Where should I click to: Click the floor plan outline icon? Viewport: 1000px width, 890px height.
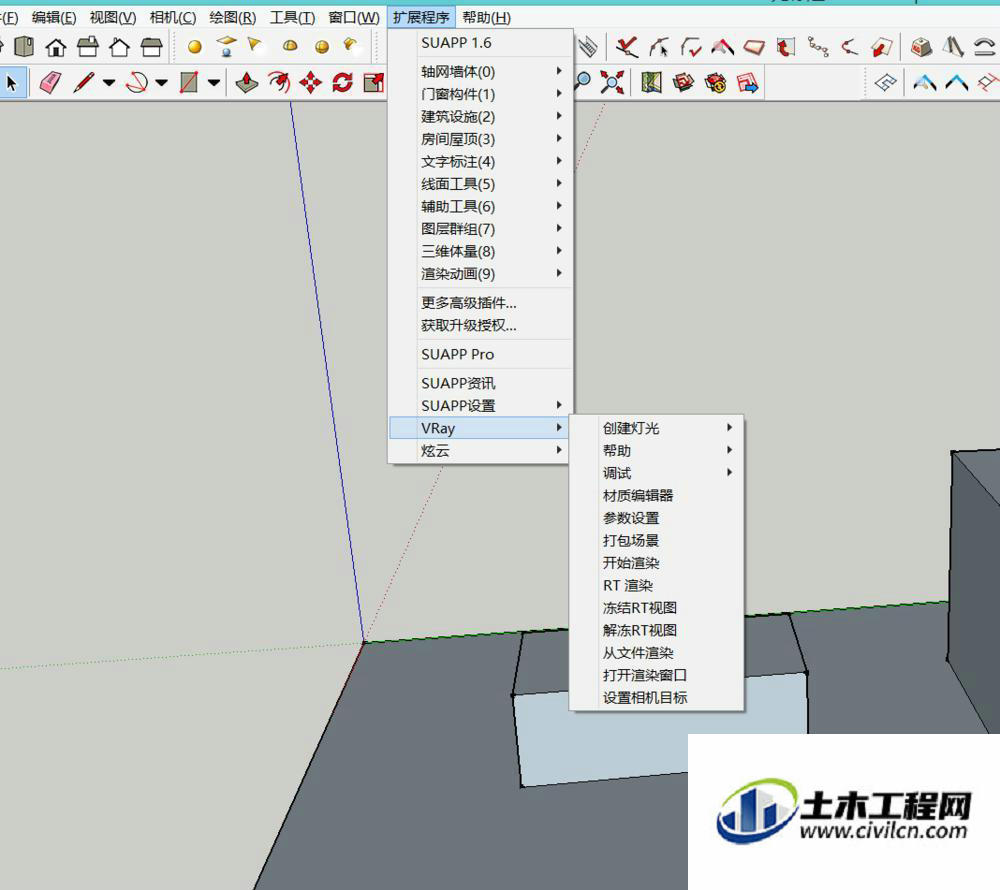(x=885, y=83)
